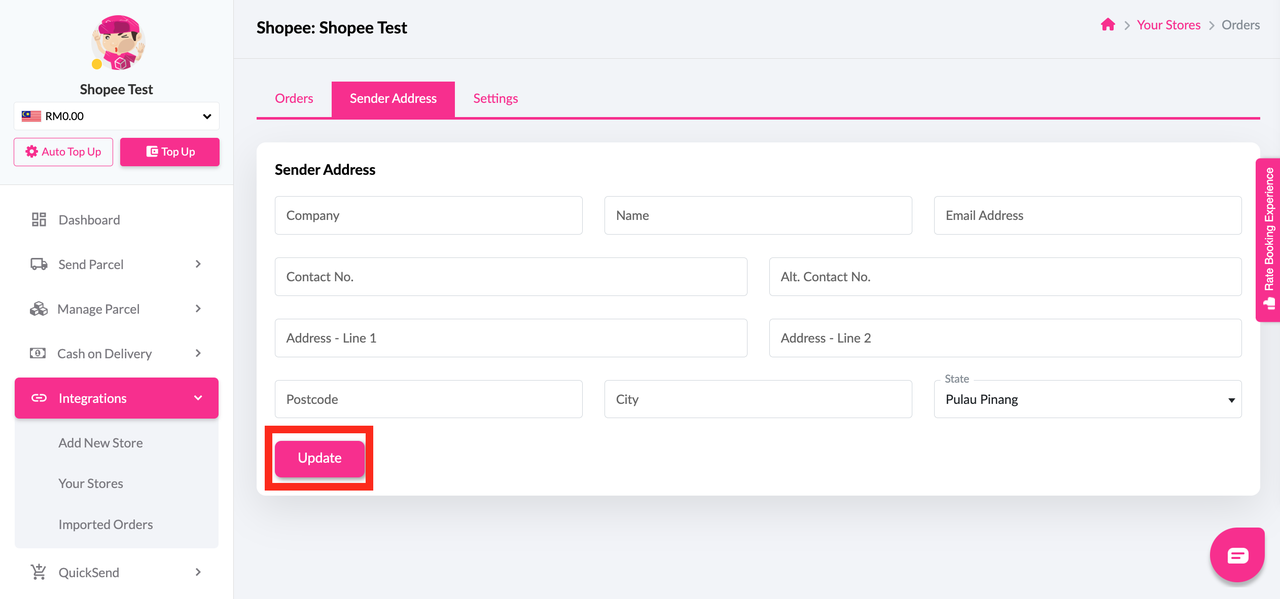This screenshot has height=599, width=1280.
Task: Focus the Name input field
Action: [x=758, y=215]
